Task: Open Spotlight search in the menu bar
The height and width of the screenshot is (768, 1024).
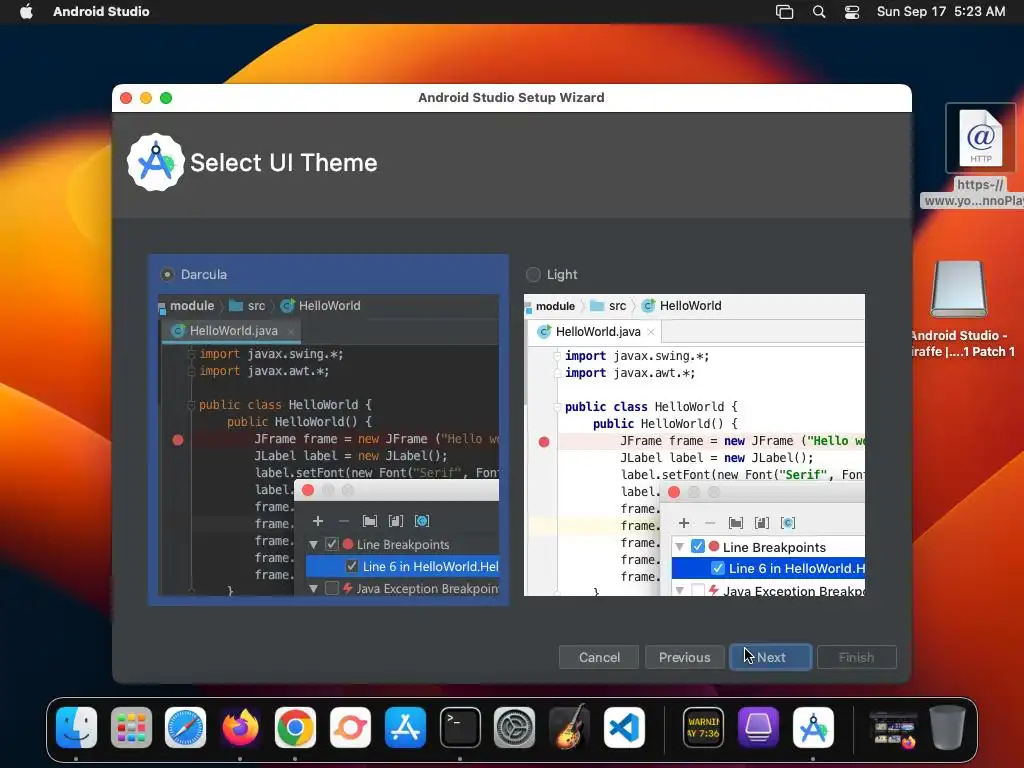Action: pos(818,12)
